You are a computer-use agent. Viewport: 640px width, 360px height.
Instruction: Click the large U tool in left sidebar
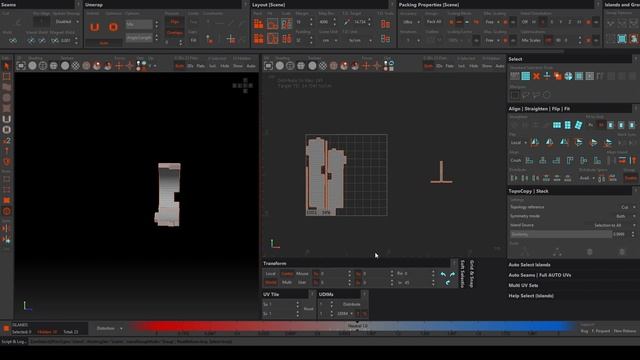(x=7, y=119)
